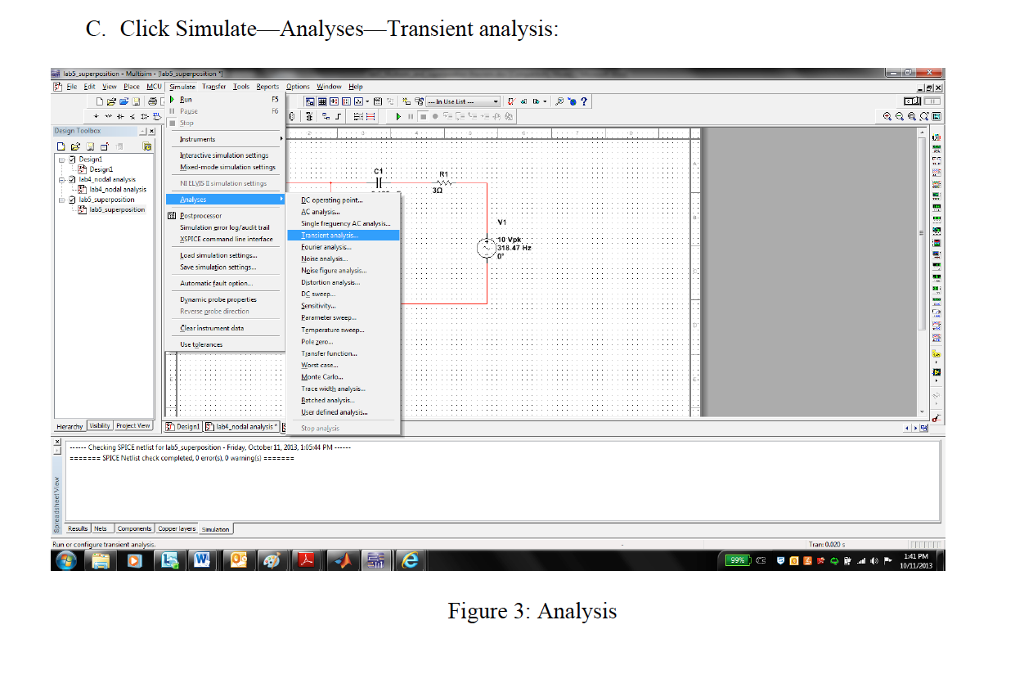Collapse the lab5_superposition tree node
This screenshot has height=674, width=1024.
(60, 199)
